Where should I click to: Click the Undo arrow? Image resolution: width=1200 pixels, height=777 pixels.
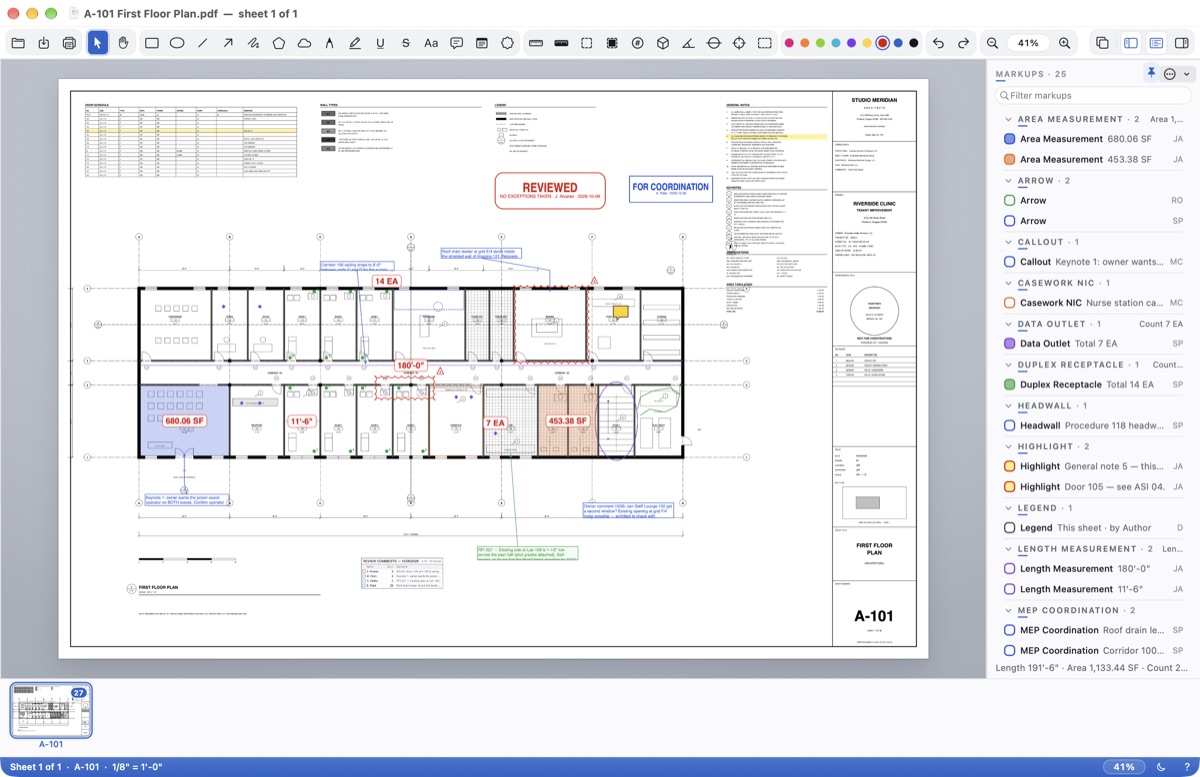pyautogui.click(x=938, y=43)
